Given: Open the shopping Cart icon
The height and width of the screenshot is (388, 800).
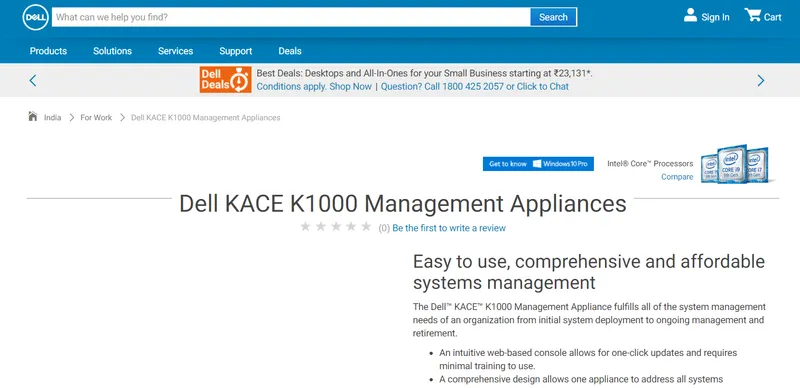Looking at the screenshot, I should [x=752, y=15].
